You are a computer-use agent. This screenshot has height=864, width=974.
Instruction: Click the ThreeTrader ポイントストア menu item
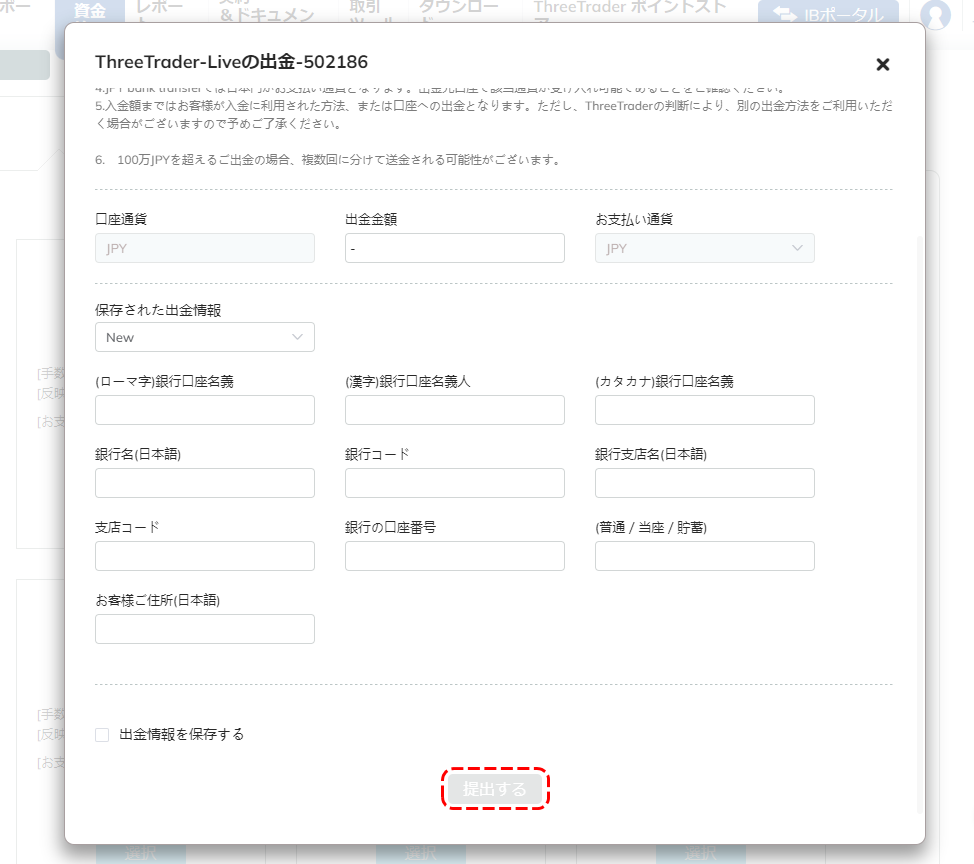pos(630,11)
